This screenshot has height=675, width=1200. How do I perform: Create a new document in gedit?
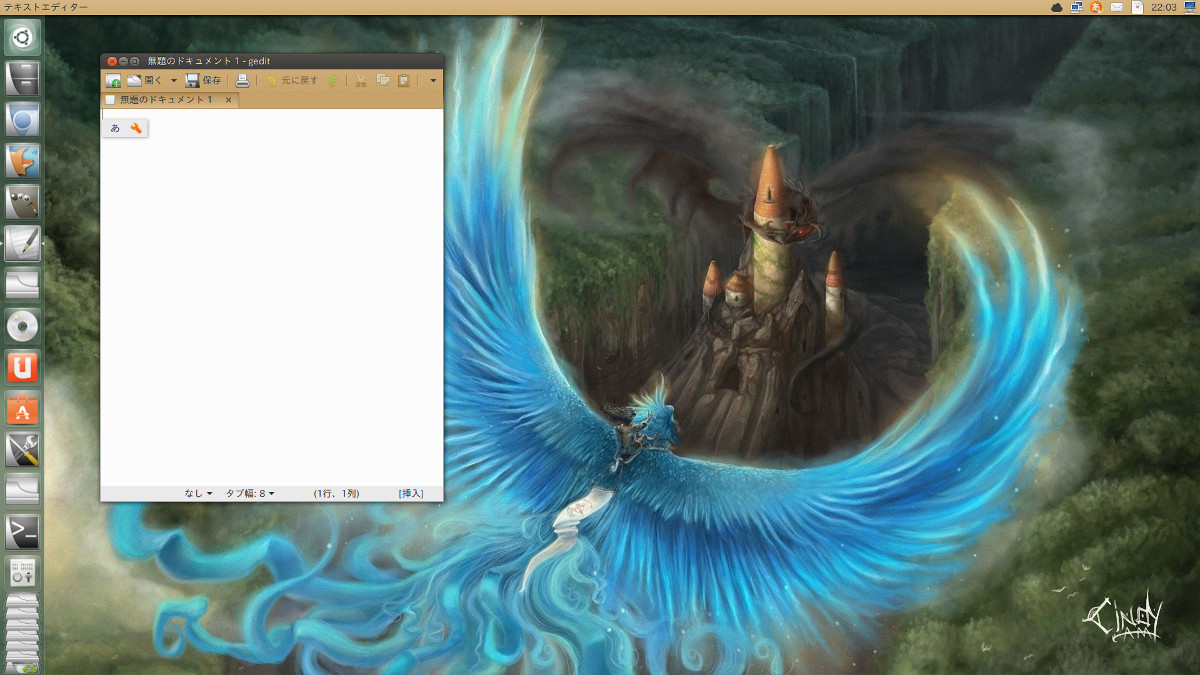[x=113, y=80]
